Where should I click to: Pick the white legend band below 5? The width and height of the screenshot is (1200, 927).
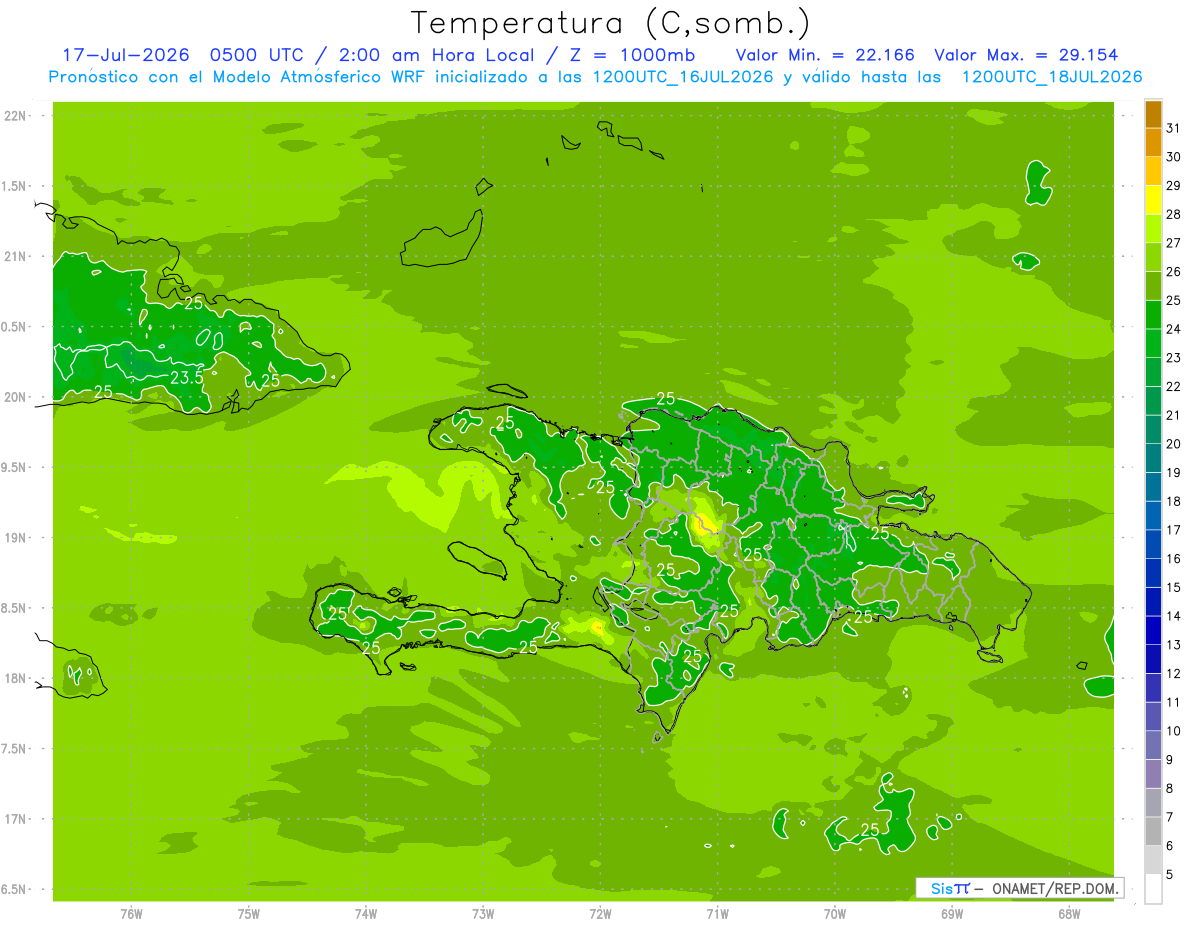pos(1153,889)
